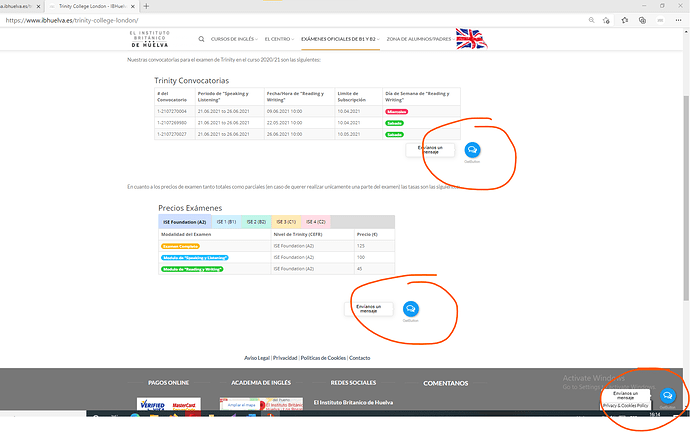This screenshot has width=690, height=432.
Task: Select the ISE Foundation (A2) tab
Action: point(185,222)
